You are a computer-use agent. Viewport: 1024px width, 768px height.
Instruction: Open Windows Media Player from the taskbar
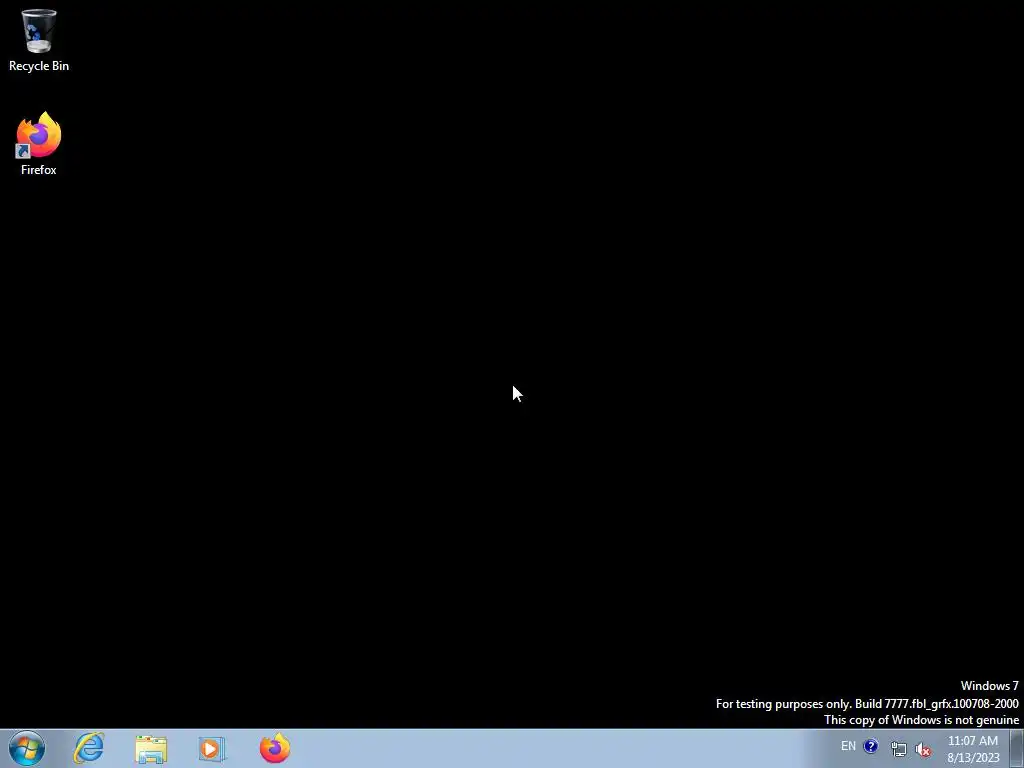pos(212,748)
